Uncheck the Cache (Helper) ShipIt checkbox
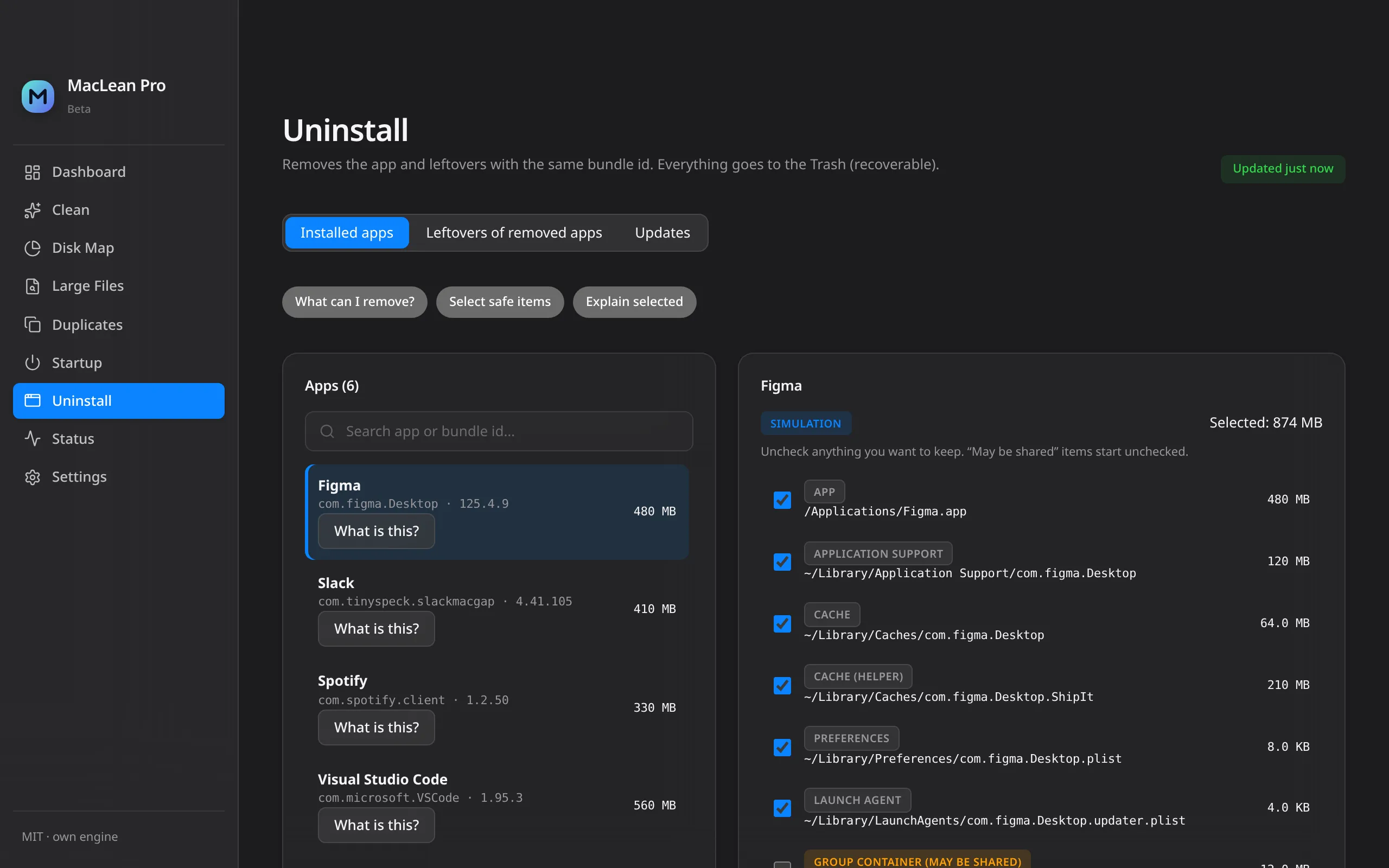 tap(782, 685)
